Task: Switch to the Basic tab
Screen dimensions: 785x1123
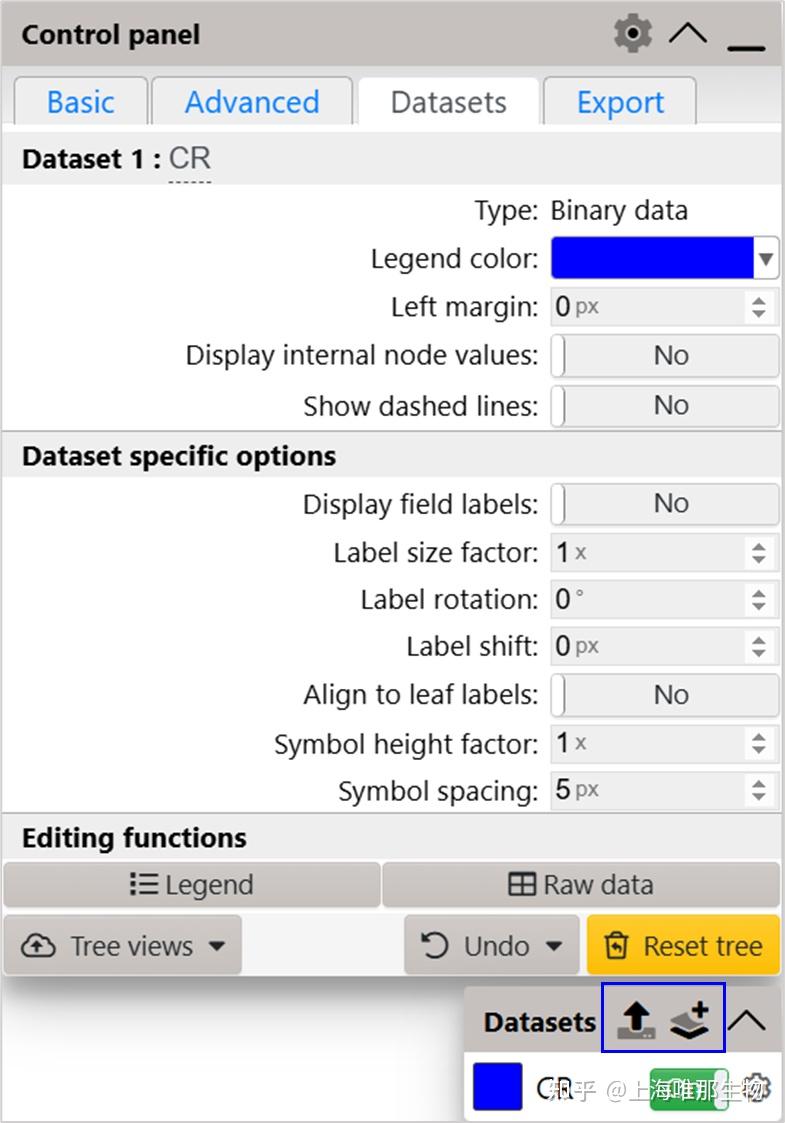Action: coord(81,102)
